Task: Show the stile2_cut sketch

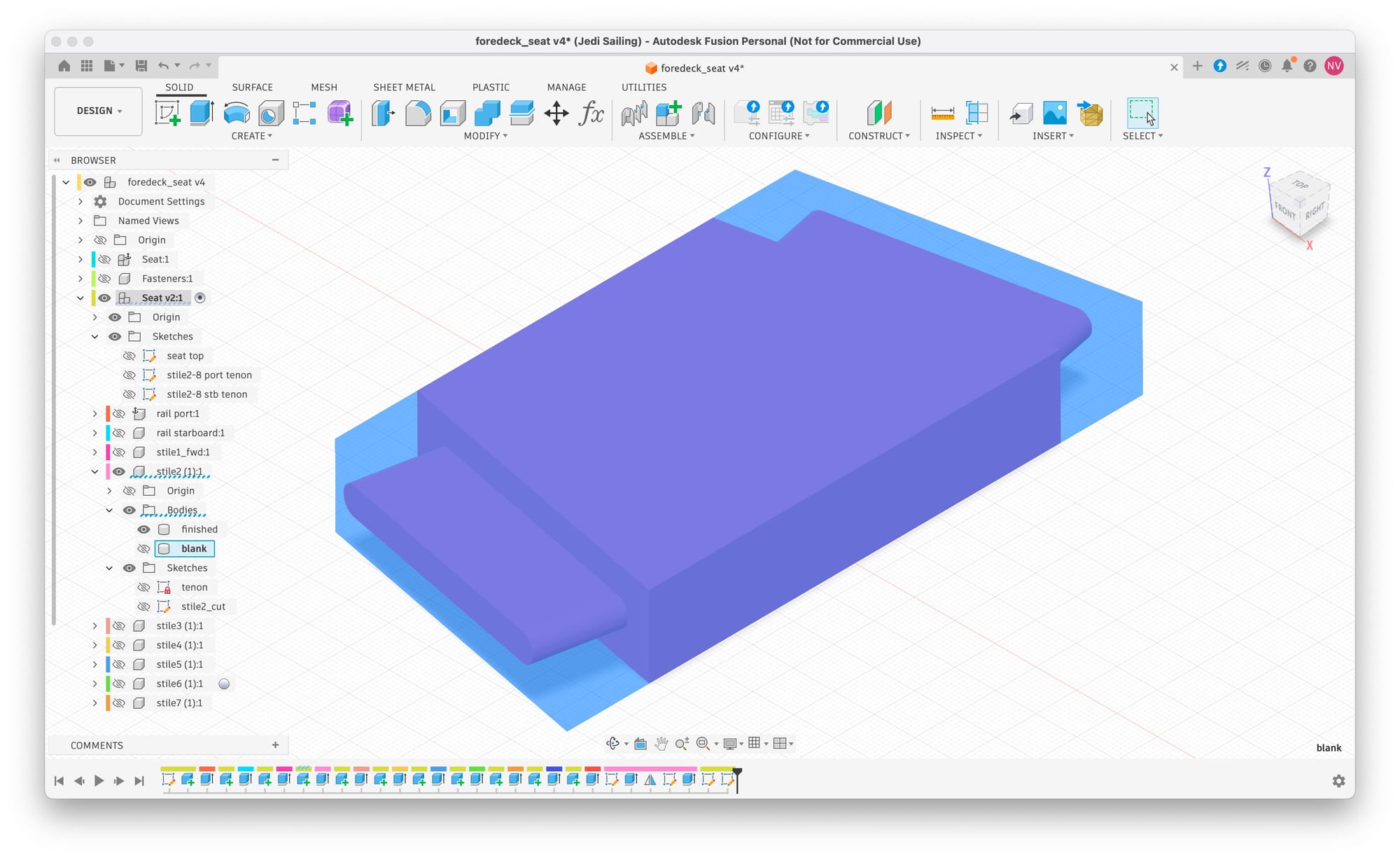Action: click(143, 607)
